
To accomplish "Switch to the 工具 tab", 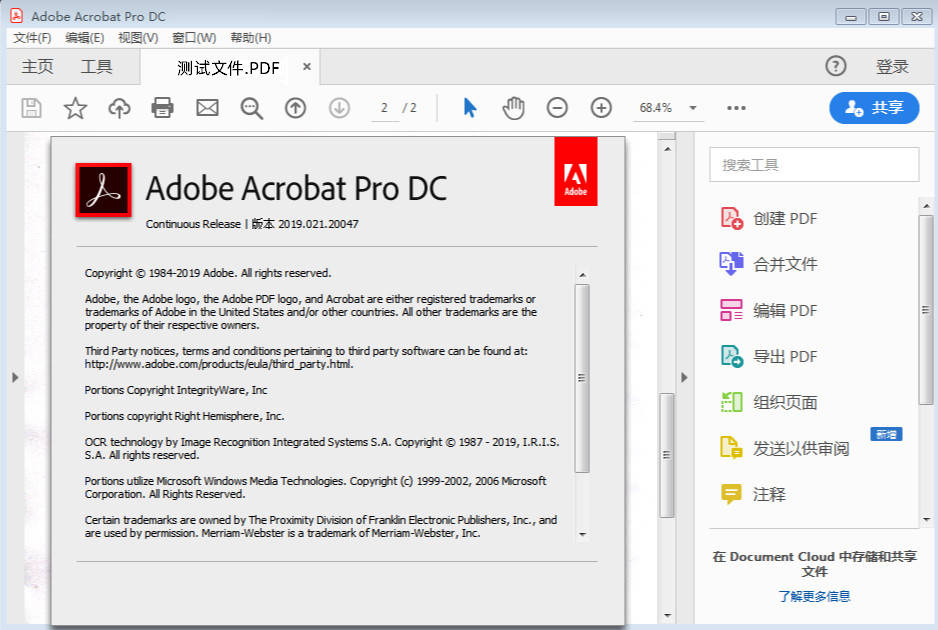I will click(x=97, y=67).
